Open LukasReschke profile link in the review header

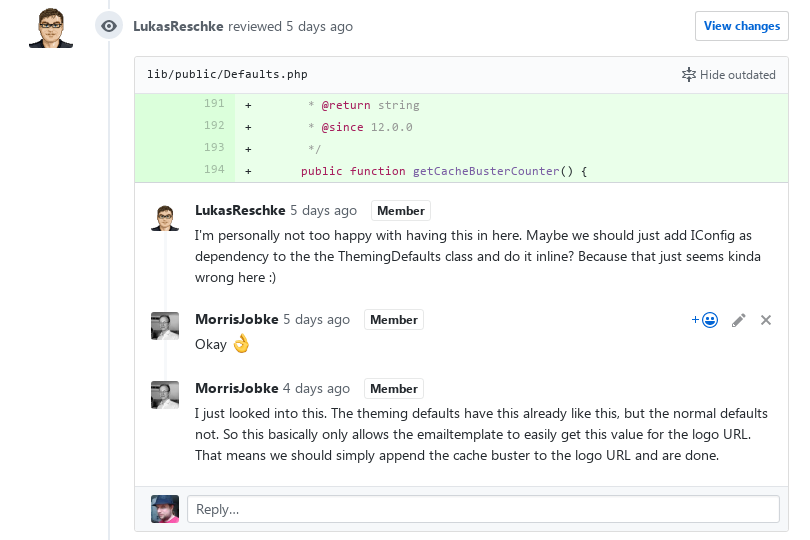coord(178,26)
